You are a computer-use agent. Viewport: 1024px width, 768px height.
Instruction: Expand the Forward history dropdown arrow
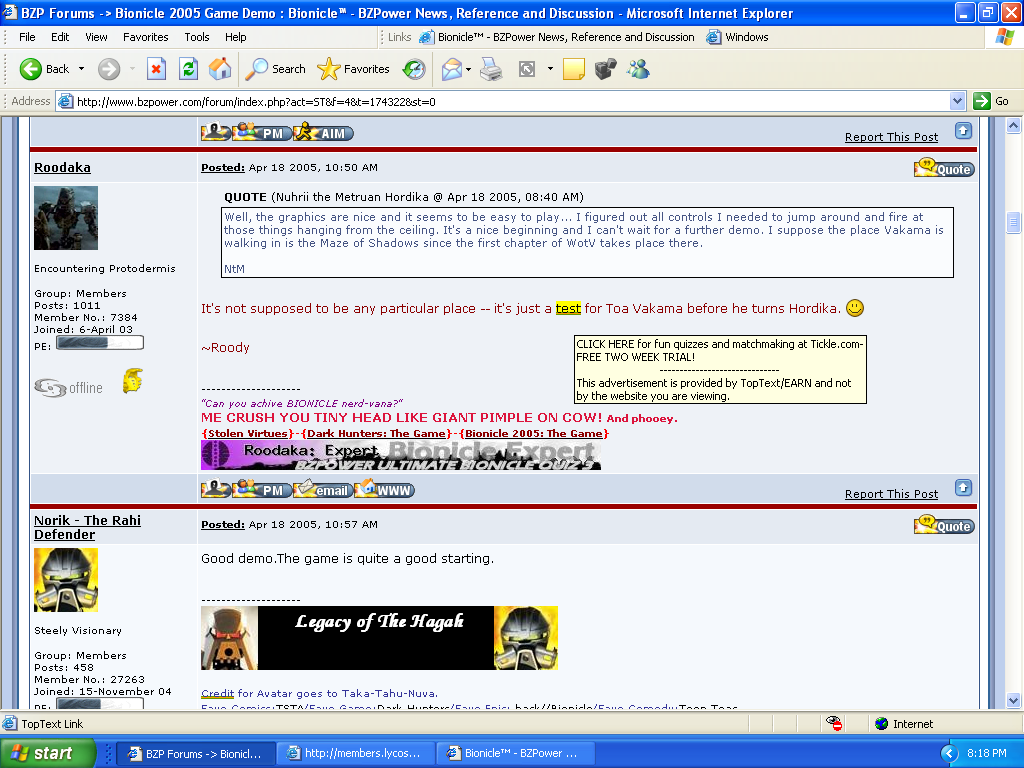132,69
